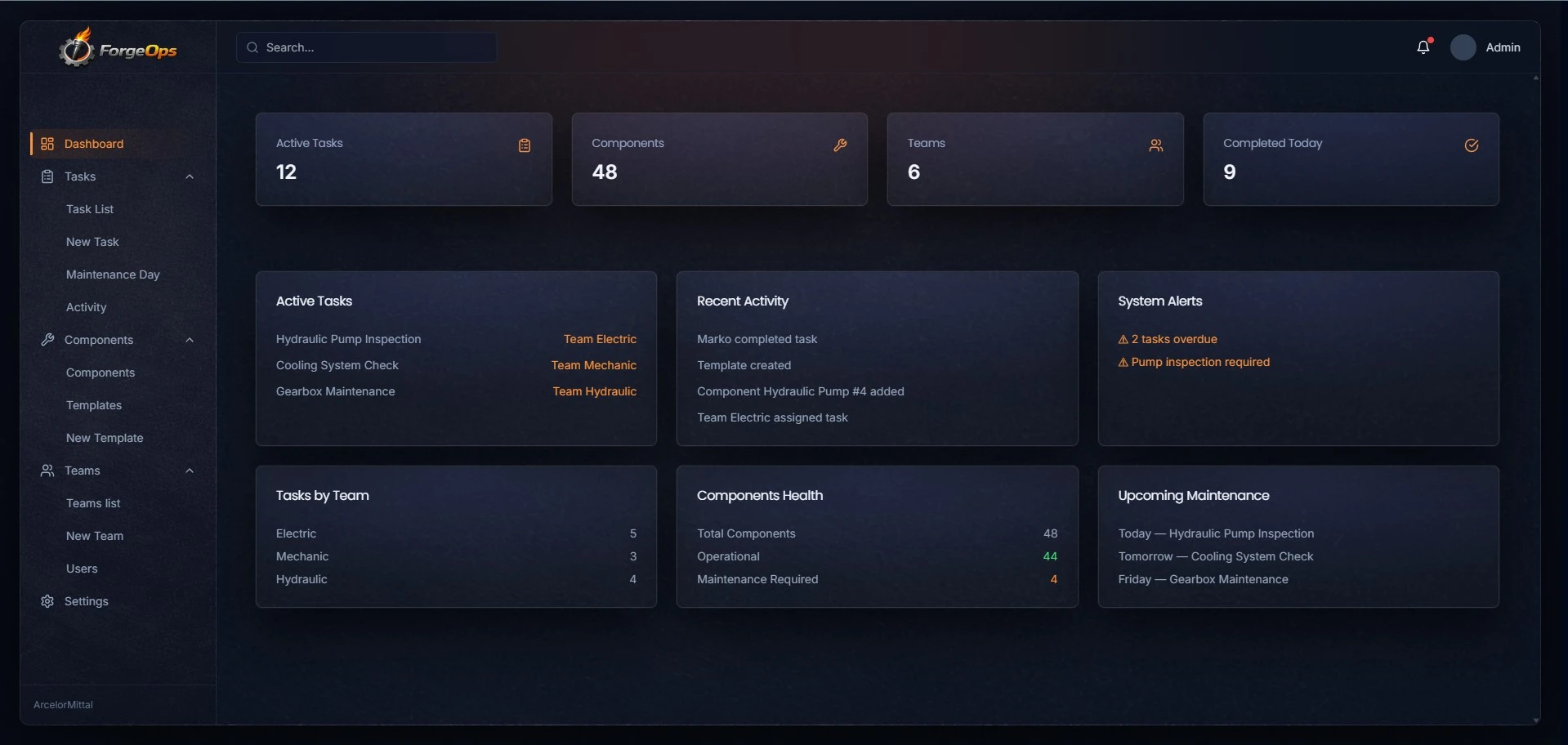Open the '2 tasks overdue' alert

(x=1168, y=339)
